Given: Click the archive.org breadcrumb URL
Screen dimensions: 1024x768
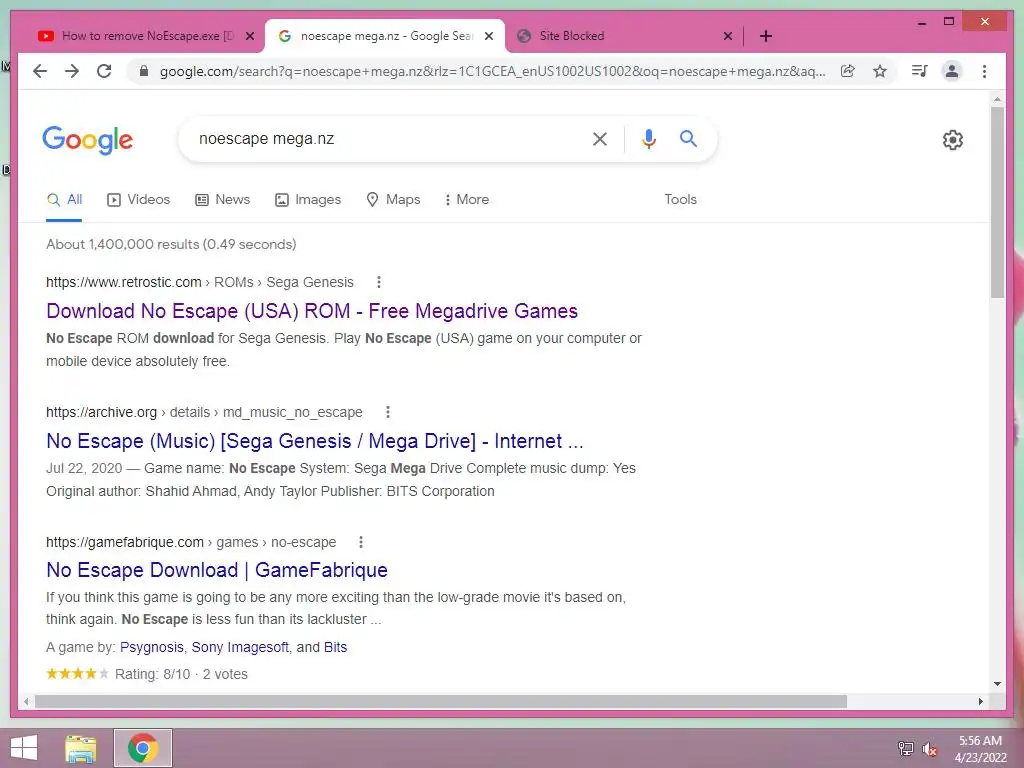Looking at the screenshot, I should tap(204, 412).
